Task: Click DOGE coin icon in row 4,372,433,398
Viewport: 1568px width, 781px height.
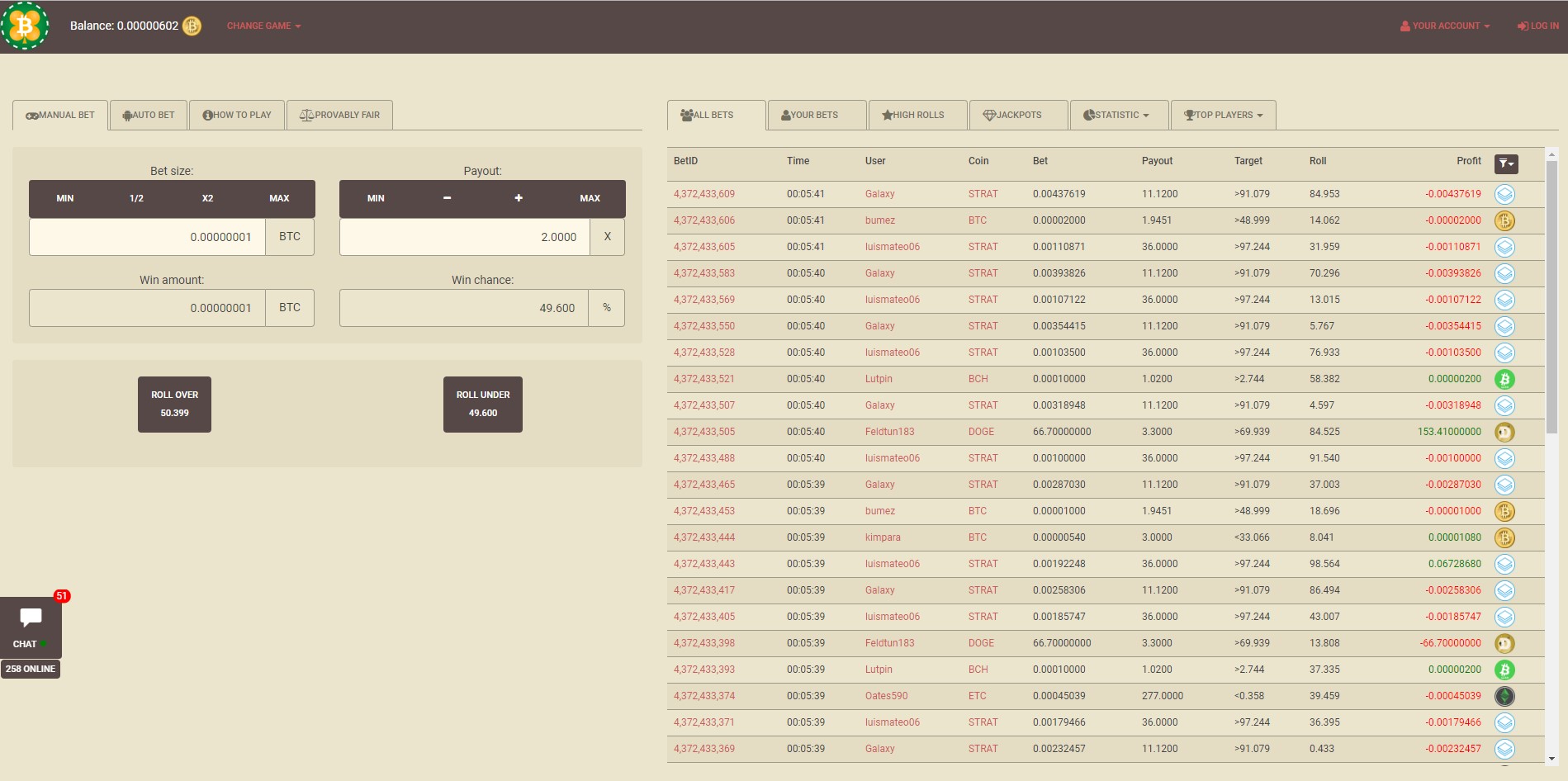Action: coord(1505,644)
